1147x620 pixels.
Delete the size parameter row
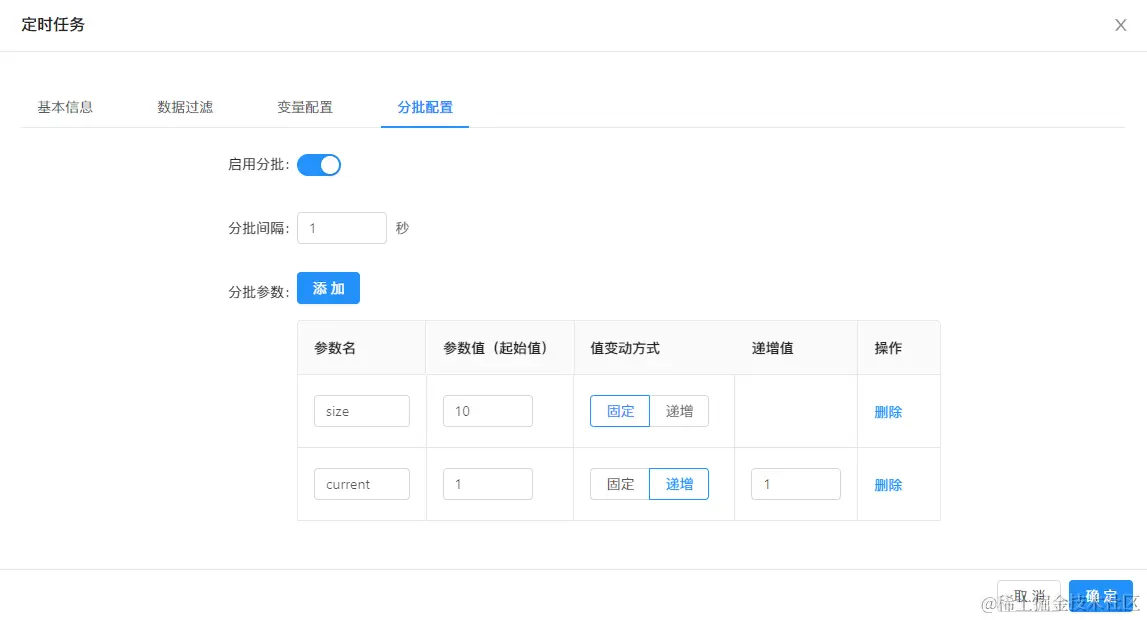tap(888, 412)
